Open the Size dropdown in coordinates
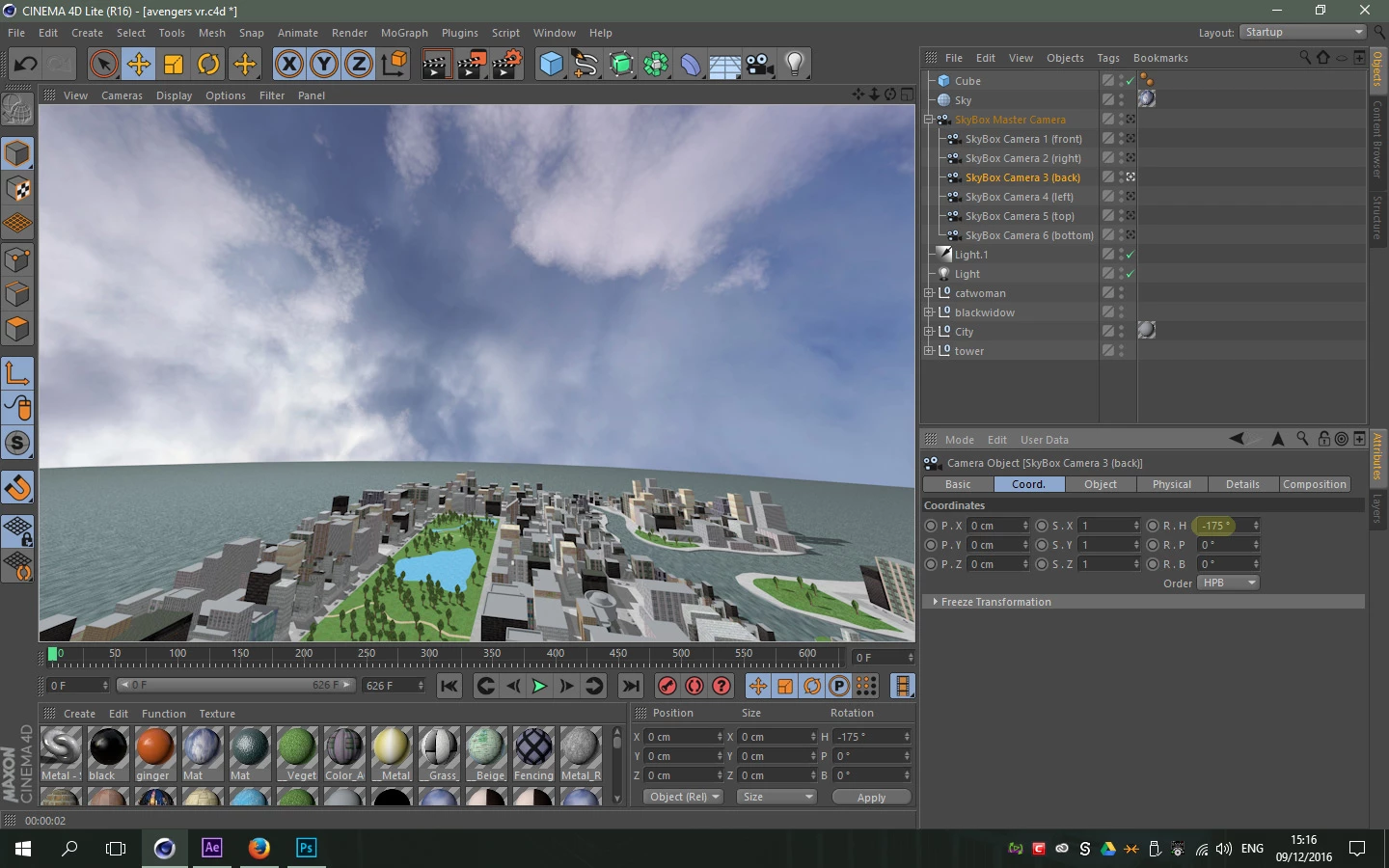Viewport: 1389px width, 868px height. click(x=776, y=797)
